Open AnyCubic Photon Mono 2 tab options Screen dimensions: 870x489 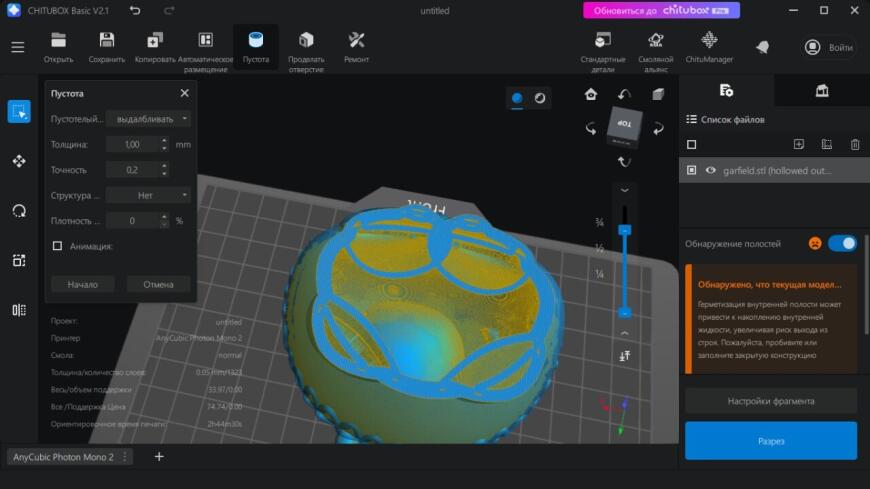tap(125, 457)
